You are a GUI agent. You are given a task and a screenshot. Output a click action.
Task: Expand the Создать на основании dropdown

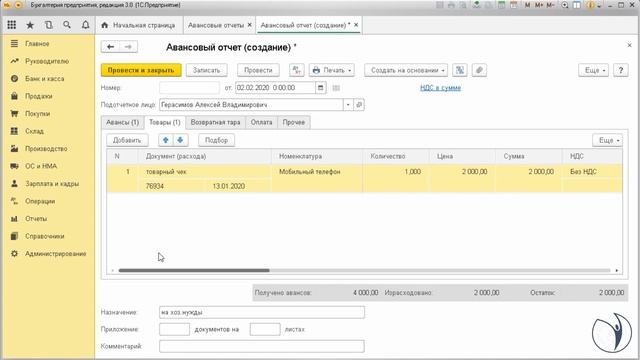point(406,70)
